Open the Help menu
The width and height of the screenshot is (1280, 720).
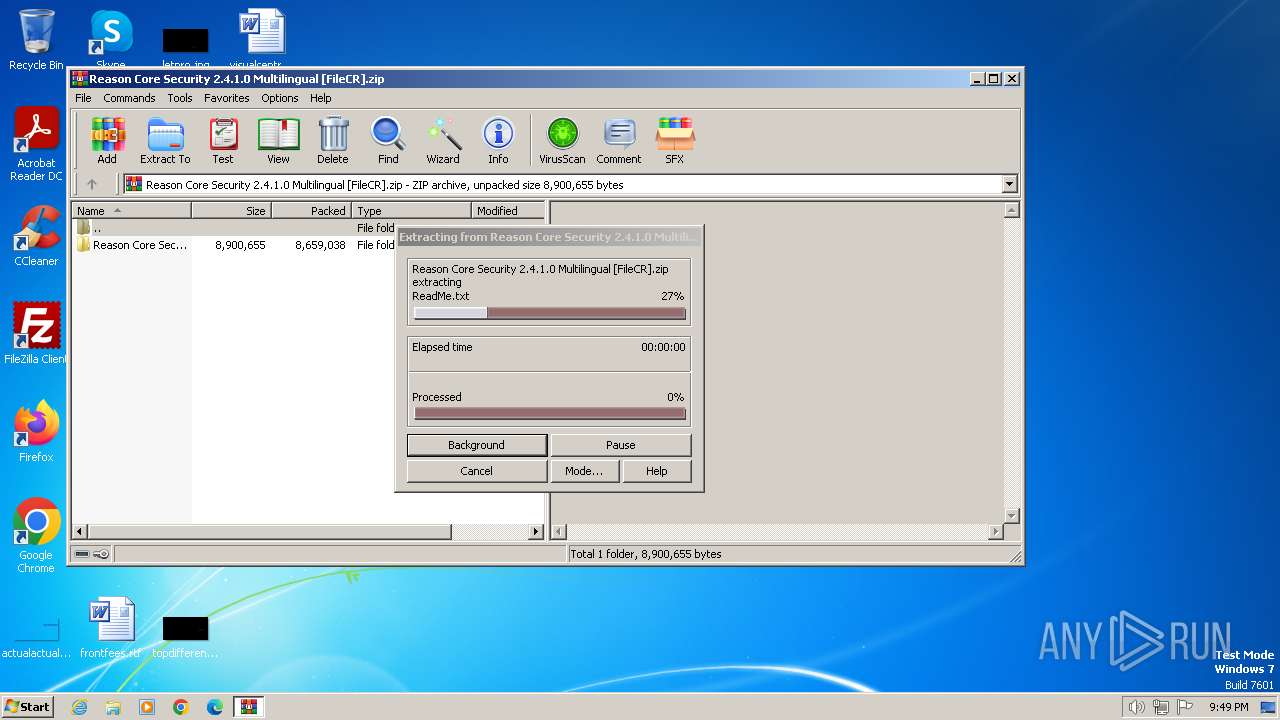pyautogui.click(x=320, y=98)
